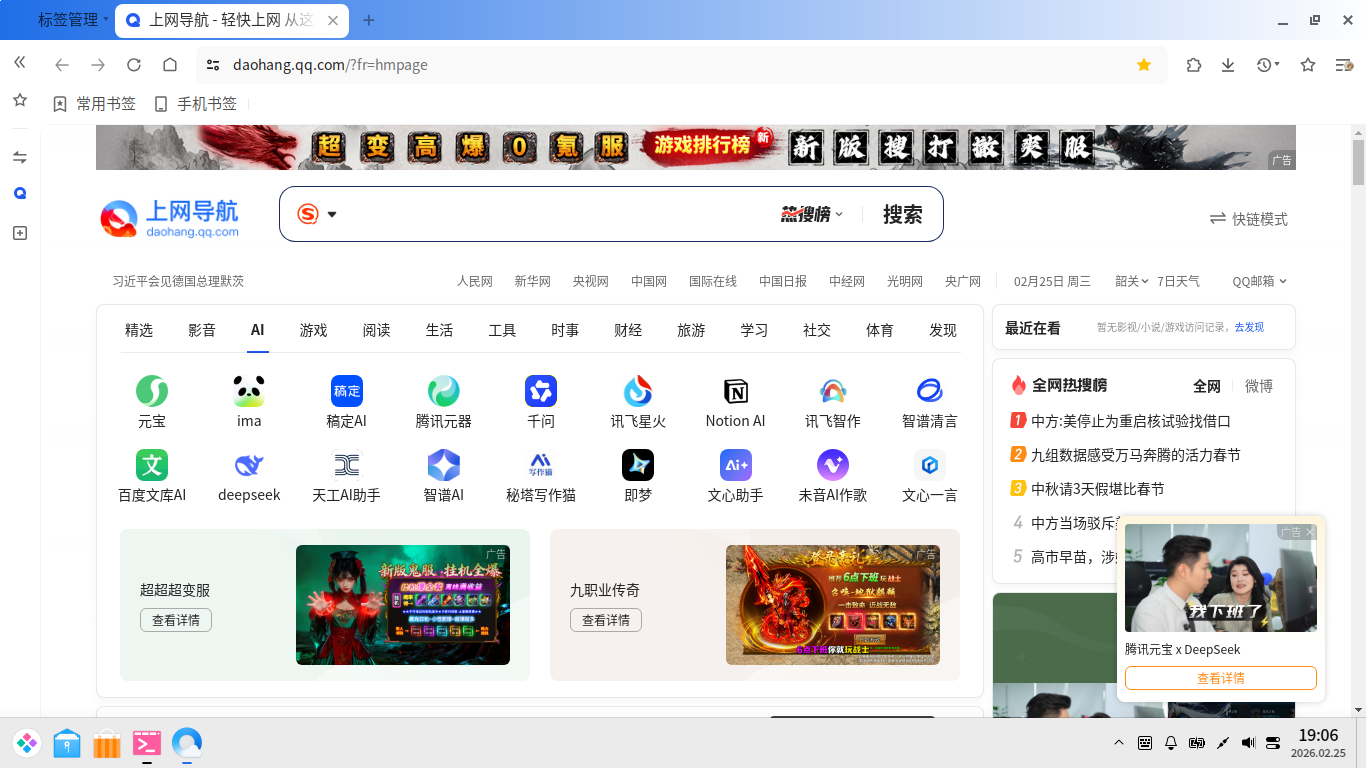Collapse the sidebar with double-chevron icon
1366x768 pixels.
pos(19,62)
